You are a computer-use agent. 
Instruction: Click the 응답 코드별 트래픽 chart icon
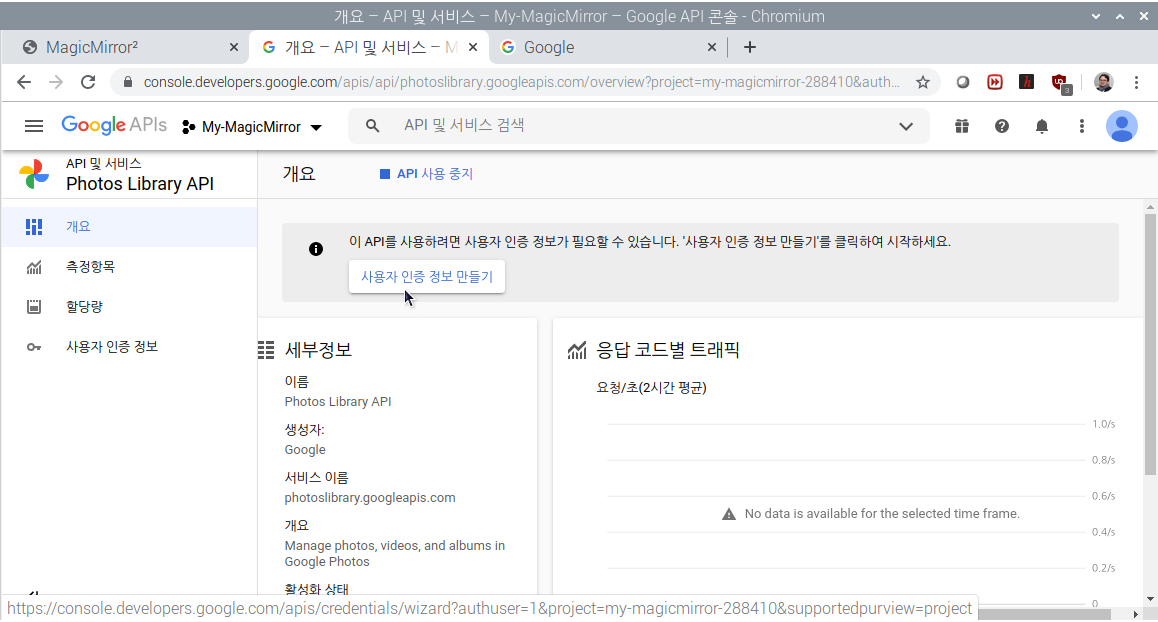click(x=577, y=350)
